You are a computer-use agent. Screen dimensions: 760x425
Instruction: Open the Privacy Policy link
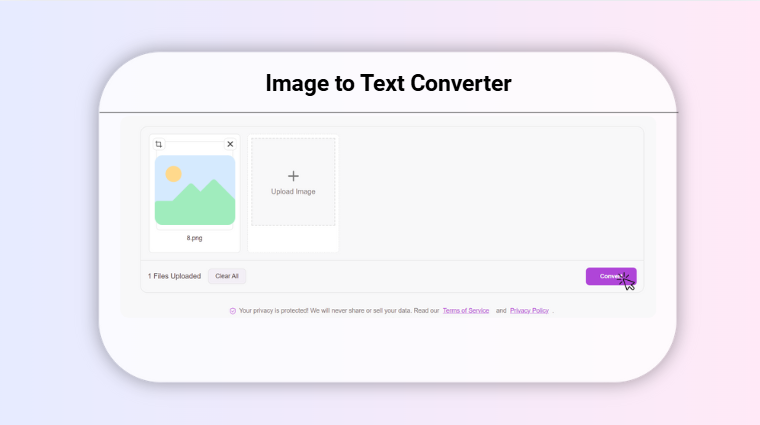[529, 311]
